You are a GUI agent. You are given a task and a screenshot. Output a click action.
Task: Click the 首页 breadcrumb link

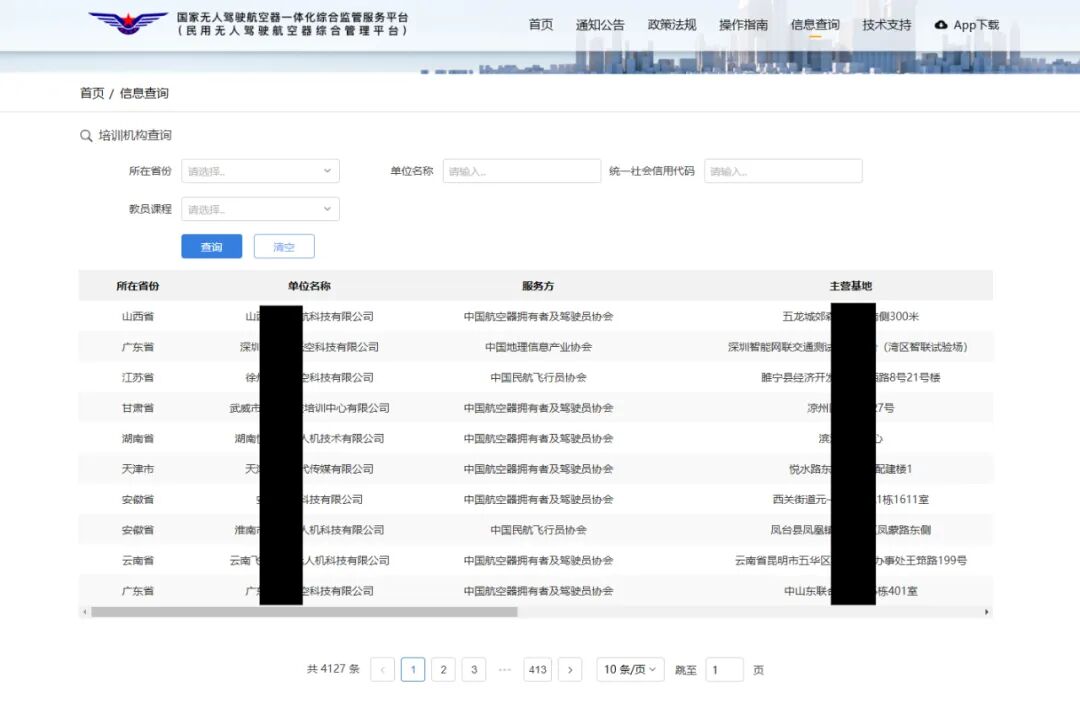point(92,93)
